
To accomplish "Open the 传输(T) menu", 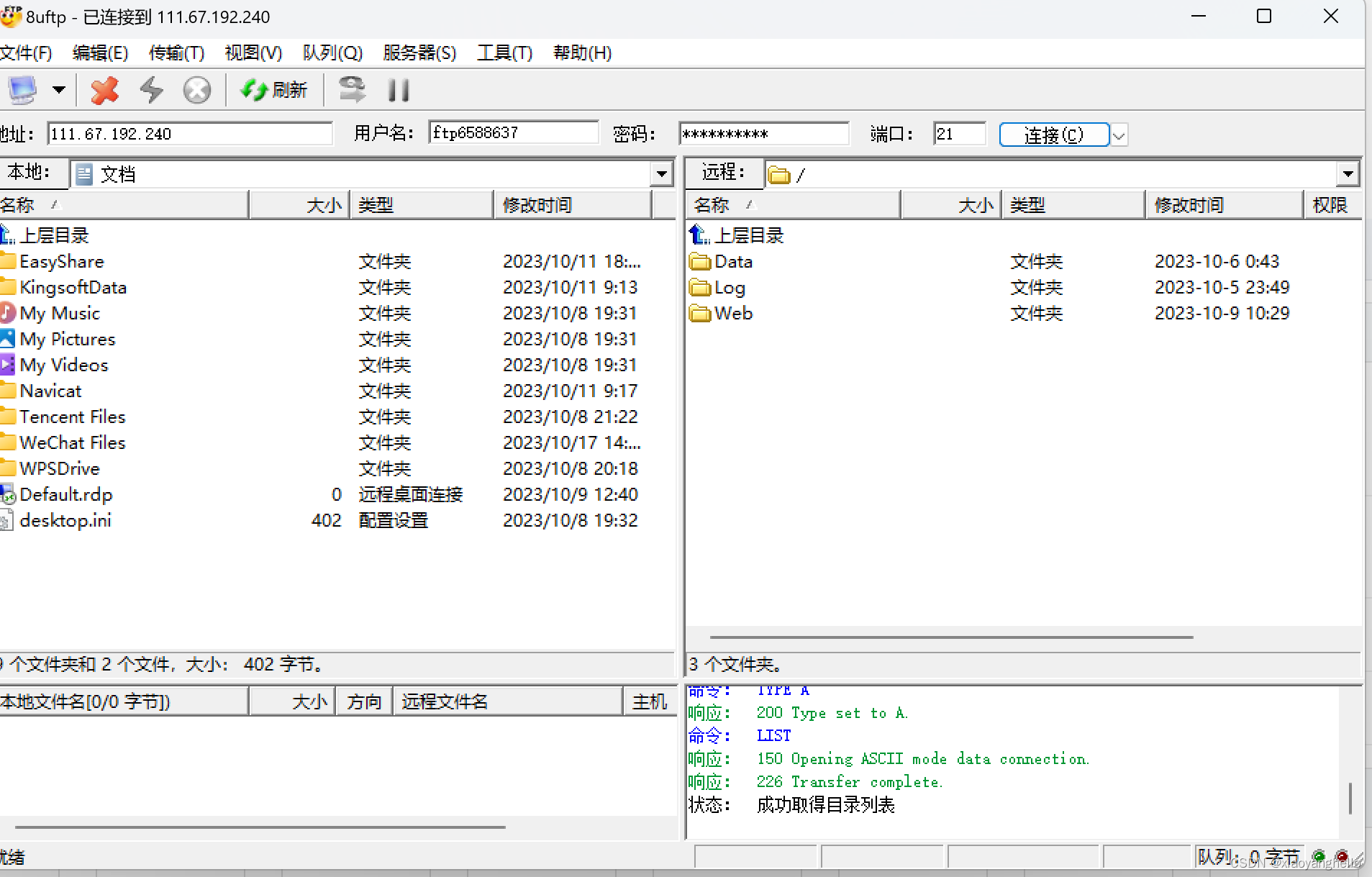I will (x=177, y=53).
